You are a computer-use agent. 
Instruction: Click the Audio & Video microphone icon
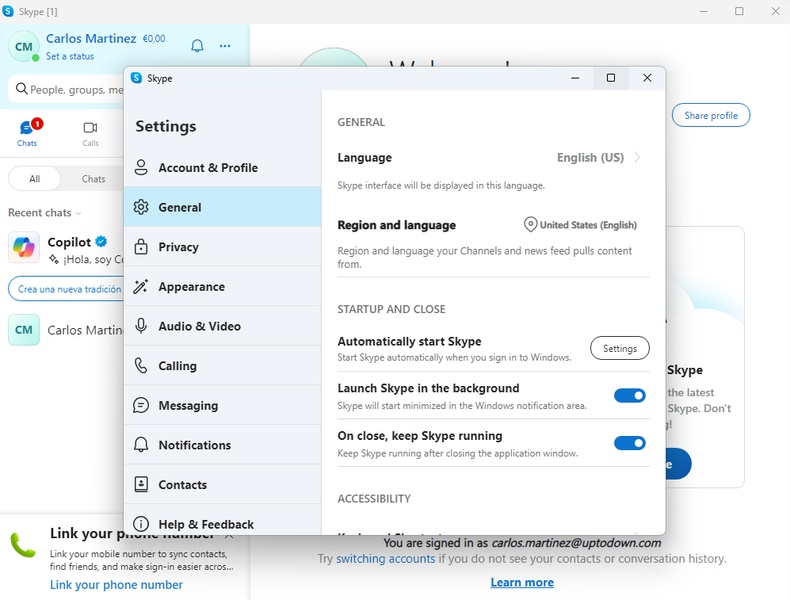(141, 326)
